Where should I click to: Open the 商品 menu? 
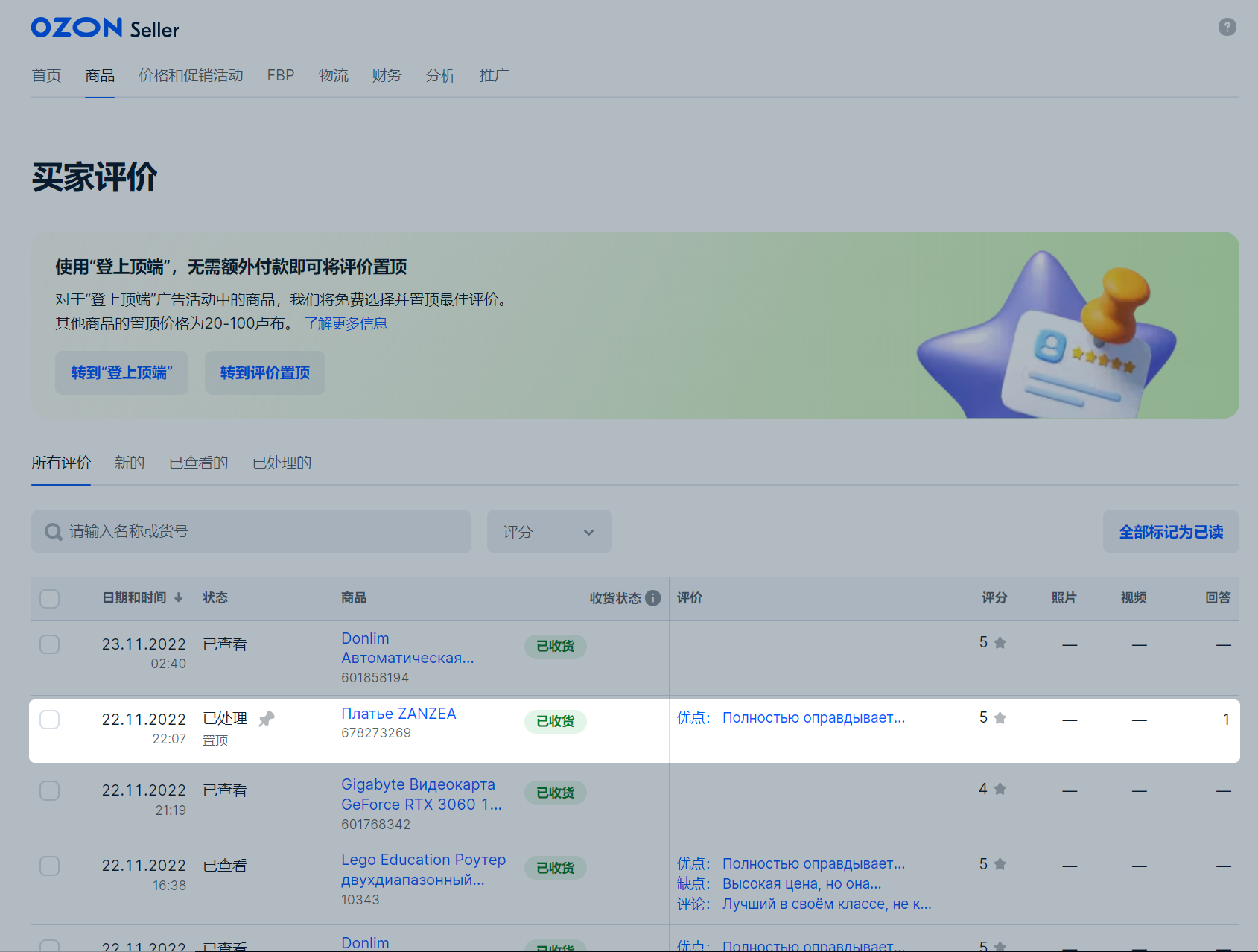[100, 75]
